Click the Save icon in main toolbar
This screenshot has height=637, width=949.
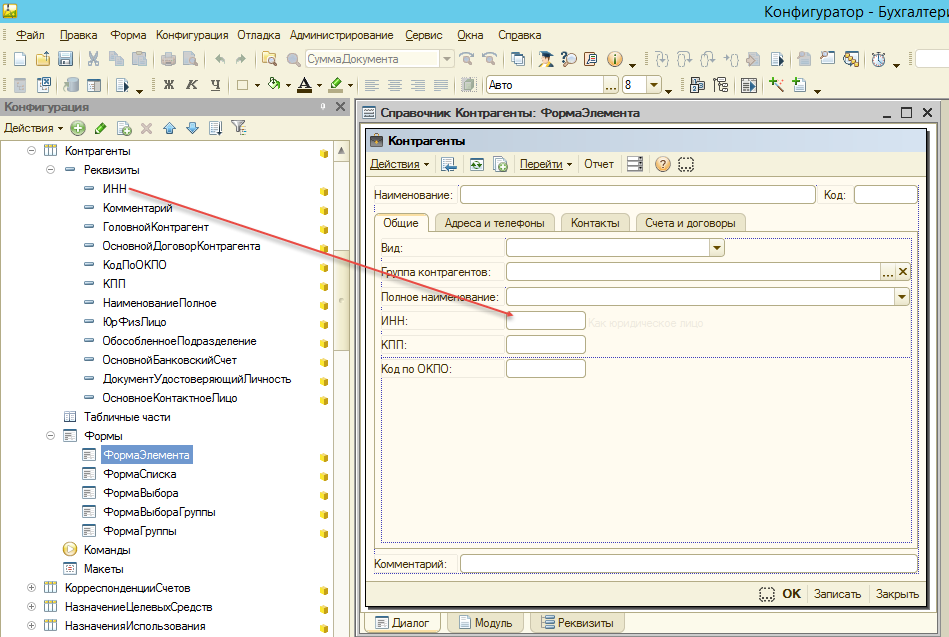pos(65,59)
